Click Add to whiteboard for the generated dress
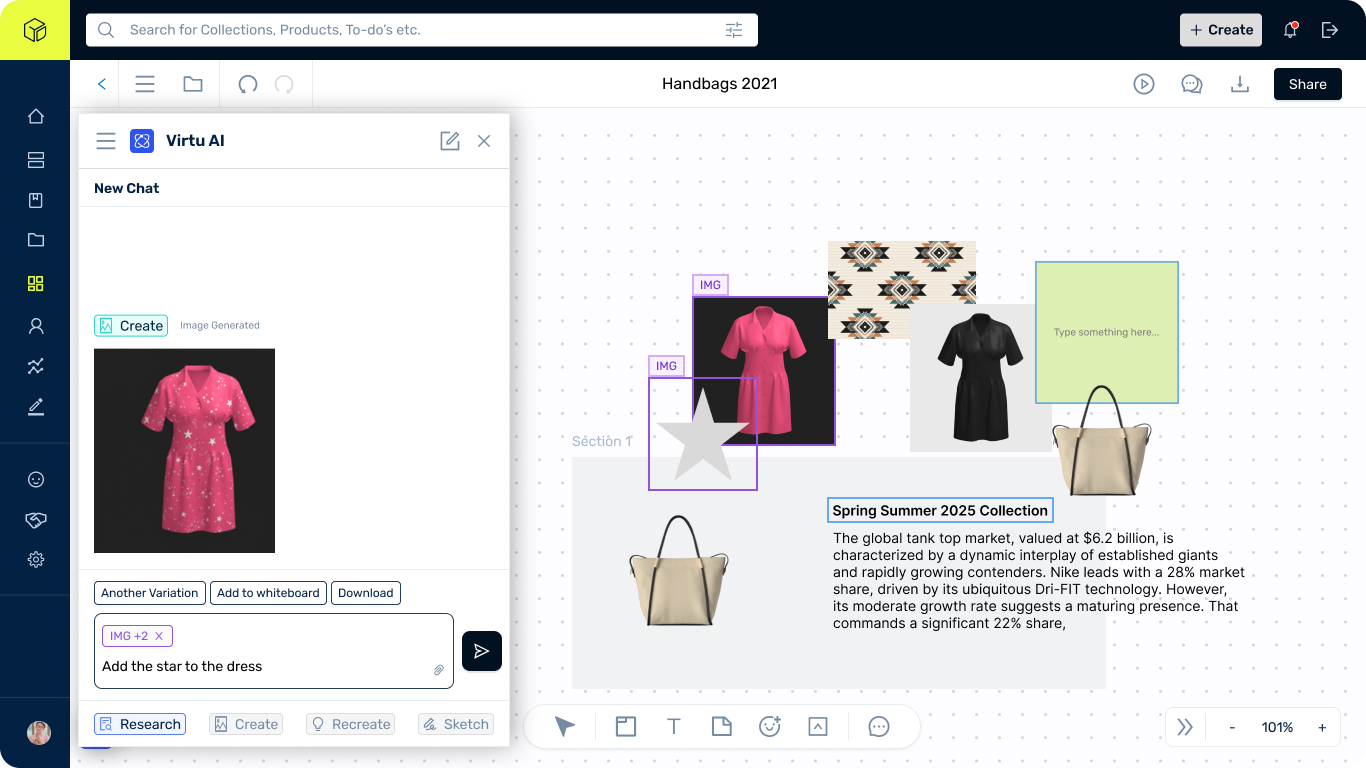1366x768 pixels. (x=268, y=592)
